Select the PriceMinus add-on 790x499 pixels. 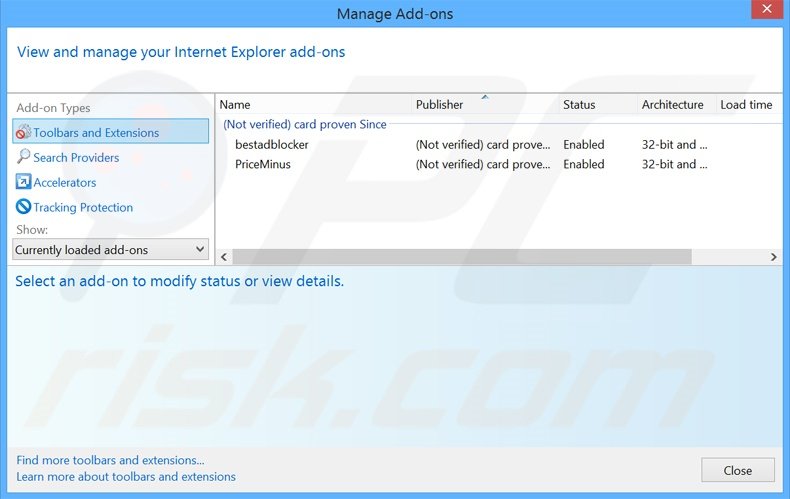(x=262, y=164)
